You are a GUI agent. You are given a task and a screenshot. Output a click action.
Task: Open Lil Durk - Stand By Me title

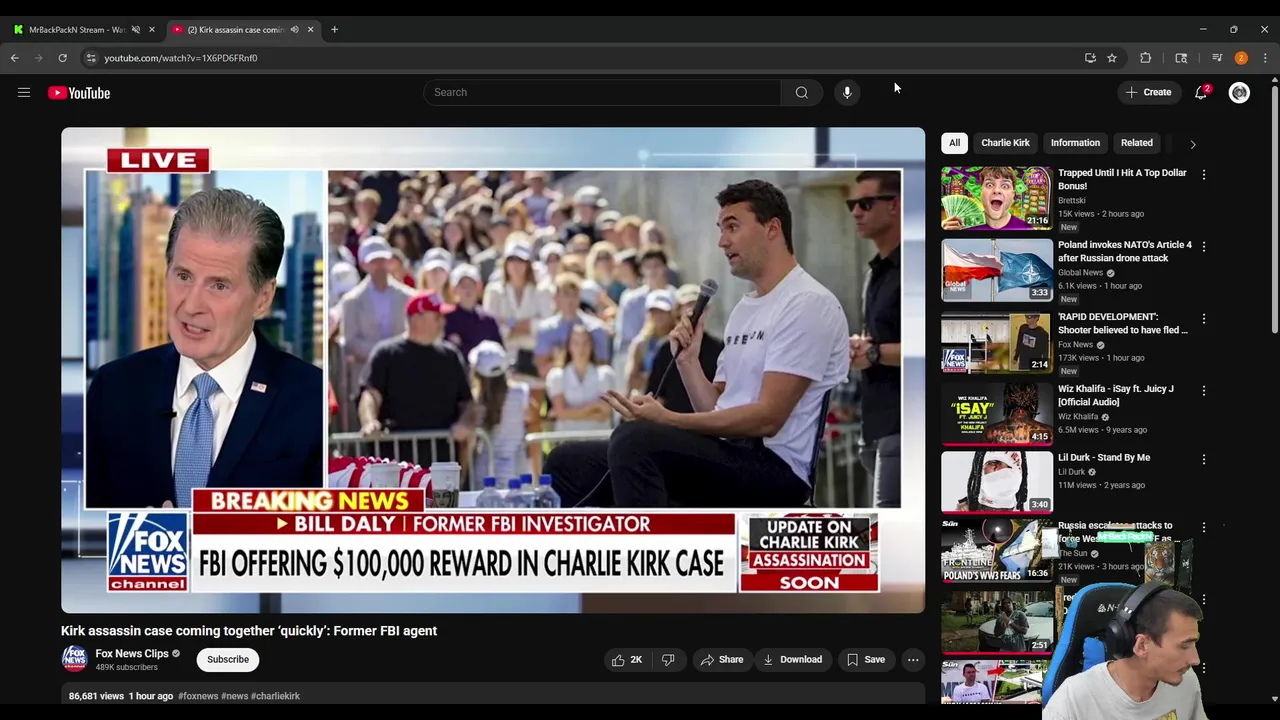click(x=1104, y=458)
